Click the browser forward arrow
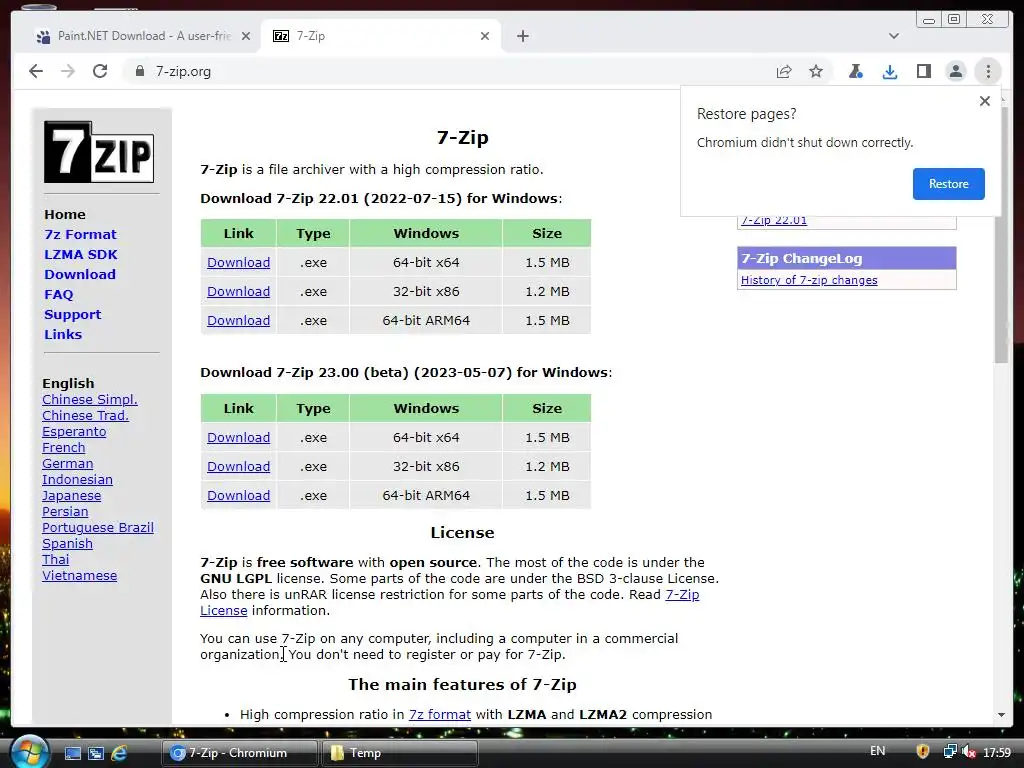This screenshot has width=1024, height=768. coord(68,71)
